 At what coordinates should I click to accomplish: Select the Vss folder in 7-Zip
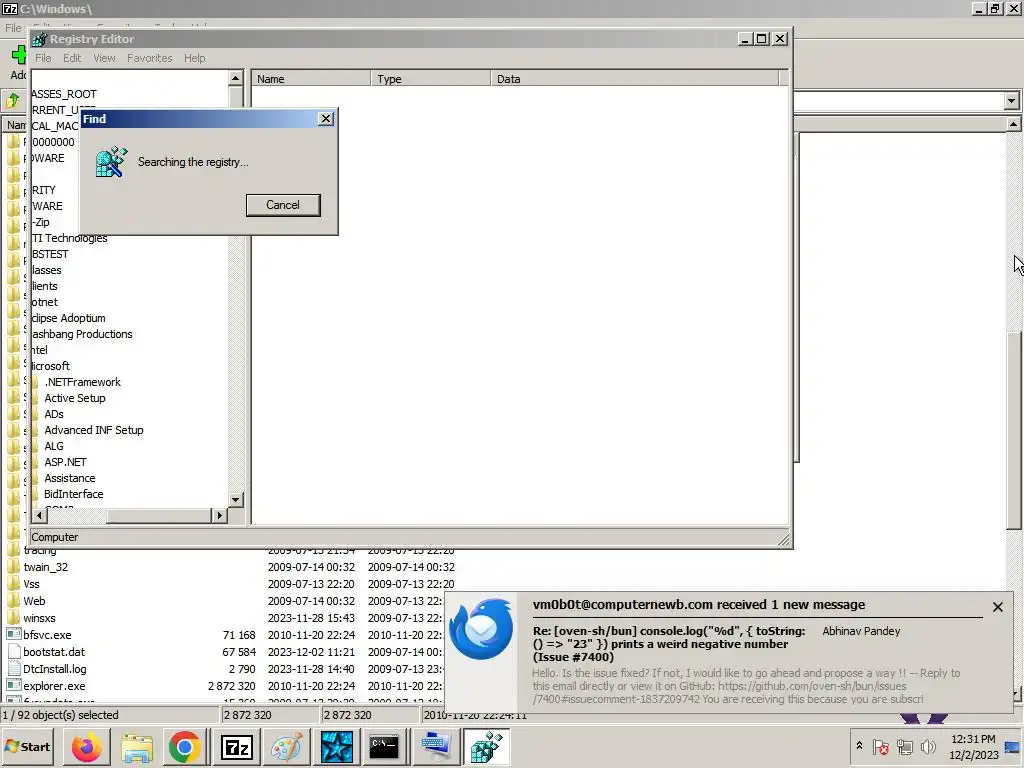coord(31,584)
